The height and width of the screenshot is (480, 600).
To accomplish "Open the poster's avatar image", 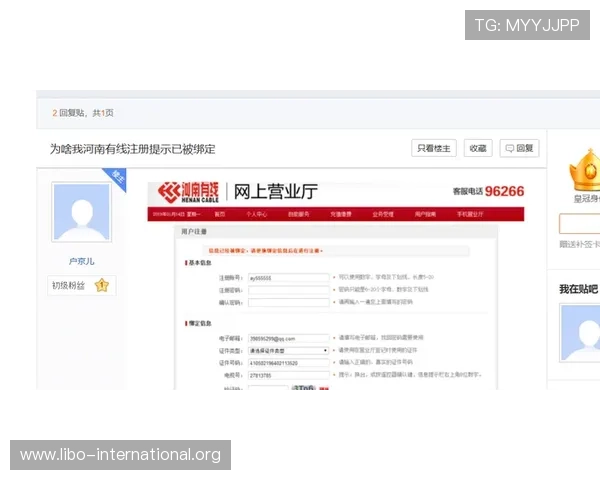I will pyautogui.click(x=82, y=212).
